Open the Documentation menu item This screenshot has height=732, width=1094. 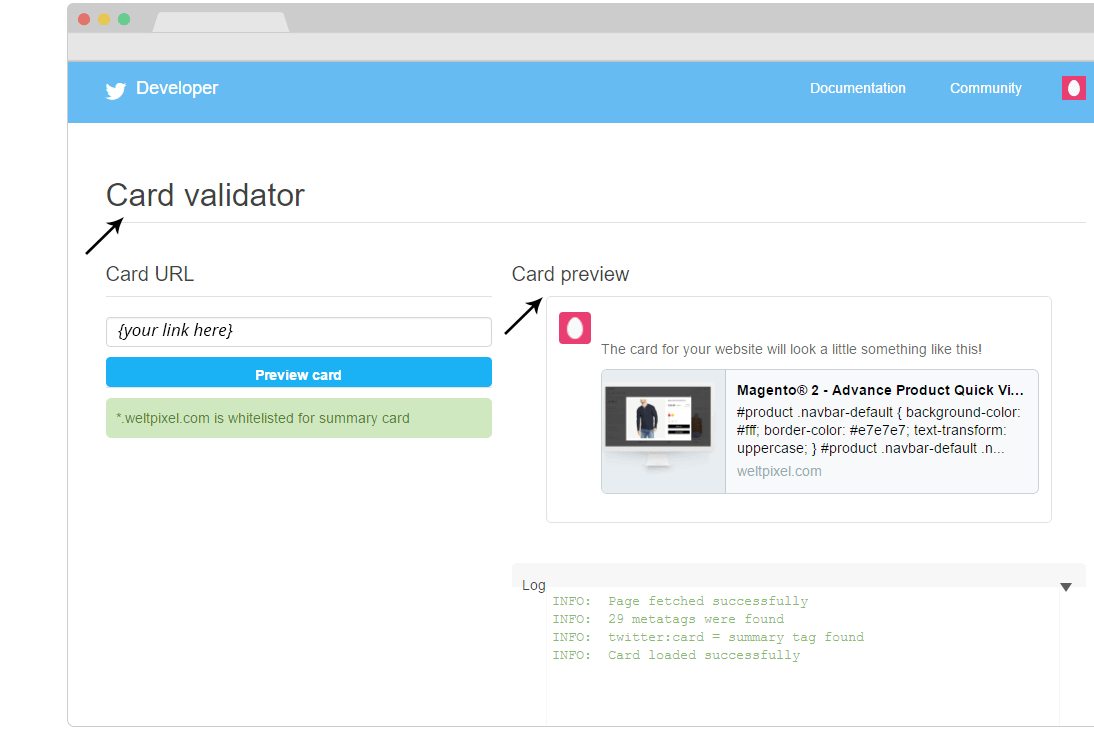tap(857, 88)
